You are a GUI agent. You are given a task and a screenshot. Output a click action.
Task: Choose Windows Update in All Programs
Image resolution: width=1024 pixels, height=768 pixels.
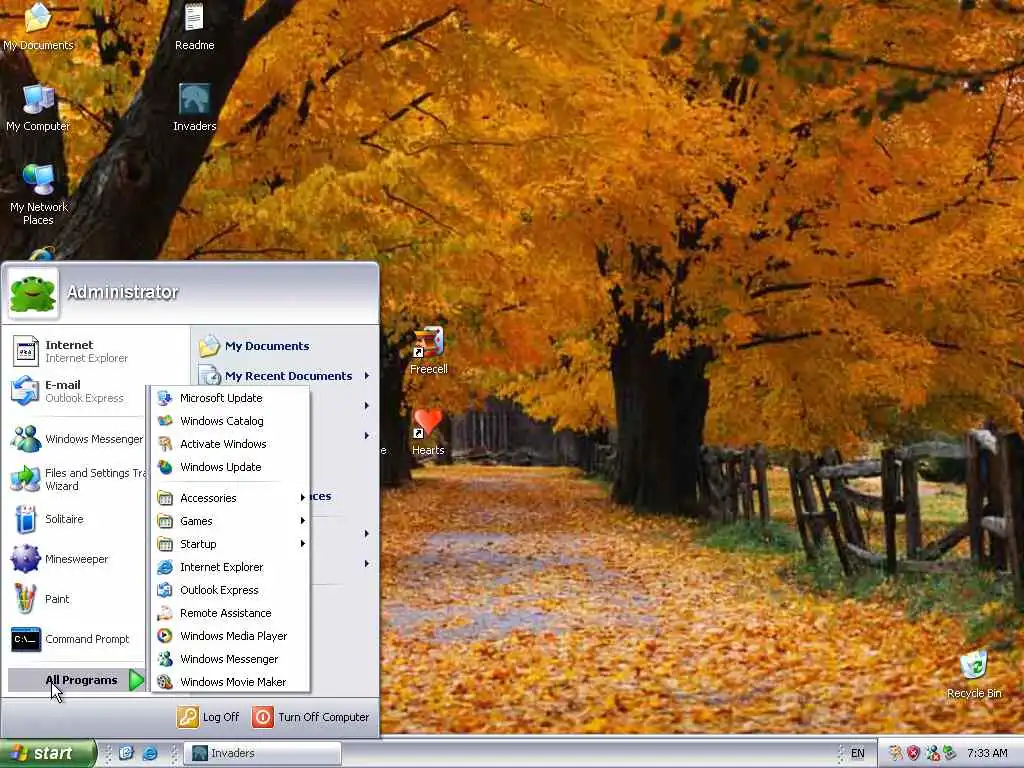pyautogui.click(x=231, y=467)
